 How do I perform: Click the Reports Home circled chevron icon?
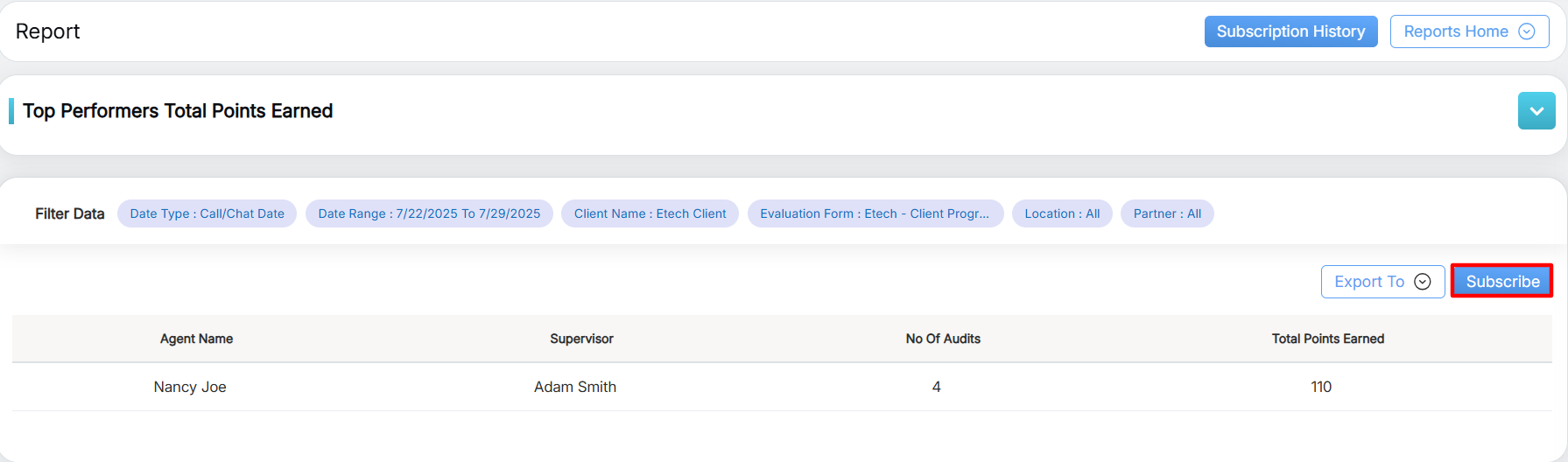pos(1527,31)
